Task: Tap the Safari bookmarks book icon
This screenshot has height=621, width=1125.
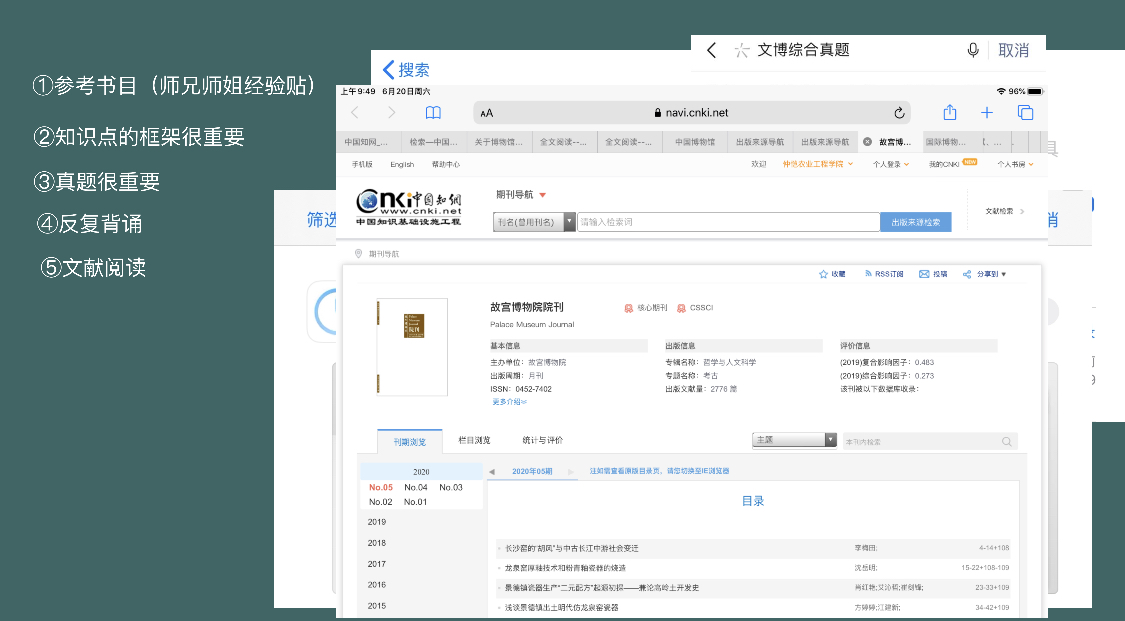Action: [x=433, y=113]
